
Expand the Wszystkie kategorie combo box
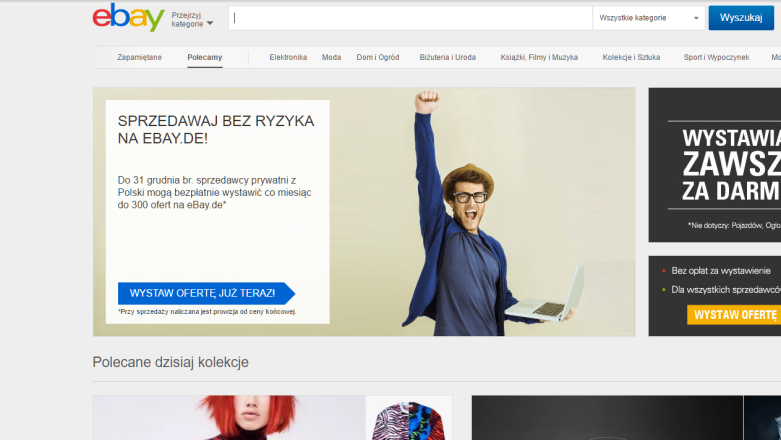[649, 18]
